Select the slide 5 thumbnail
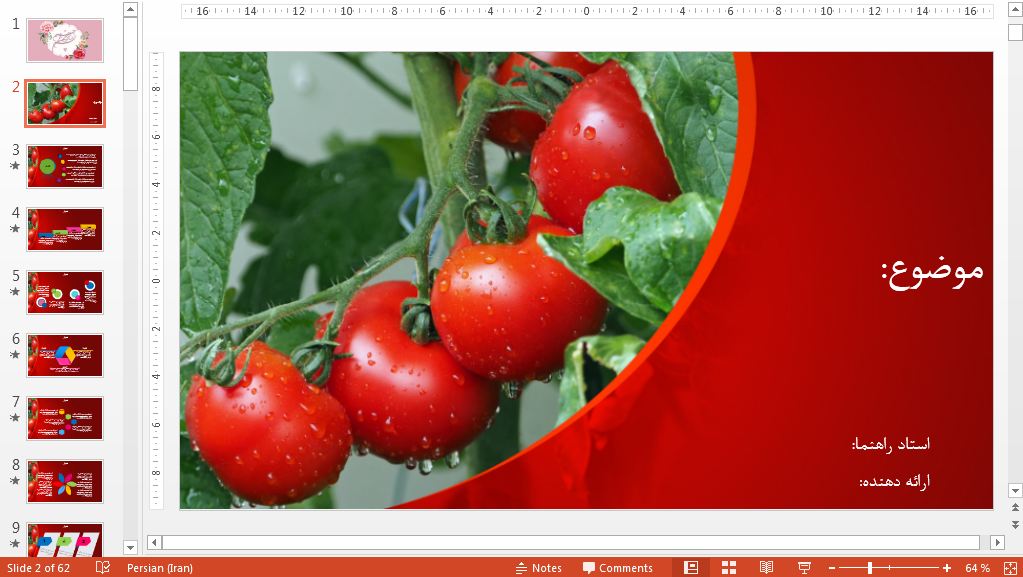The width and height of the screenshot is (1023, 577). (65, 292)
